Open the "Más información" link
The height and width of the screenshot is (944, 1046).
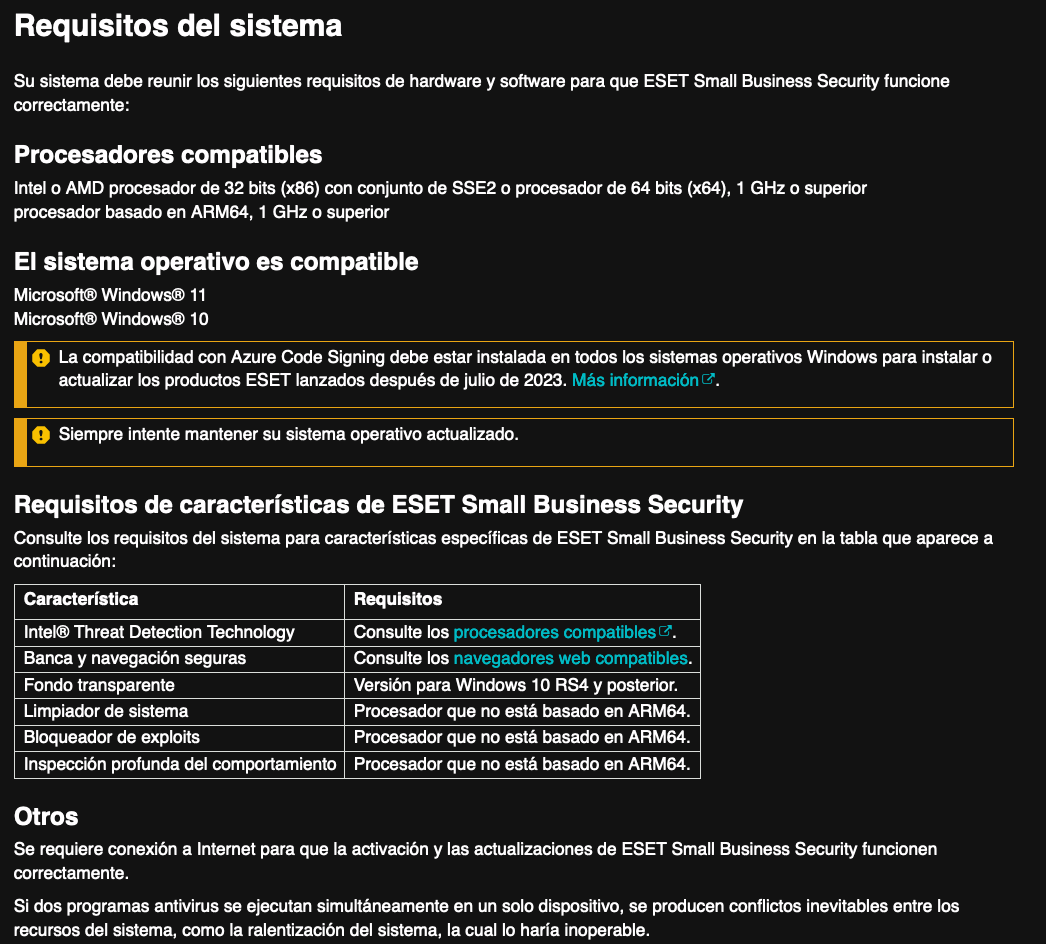635,381
